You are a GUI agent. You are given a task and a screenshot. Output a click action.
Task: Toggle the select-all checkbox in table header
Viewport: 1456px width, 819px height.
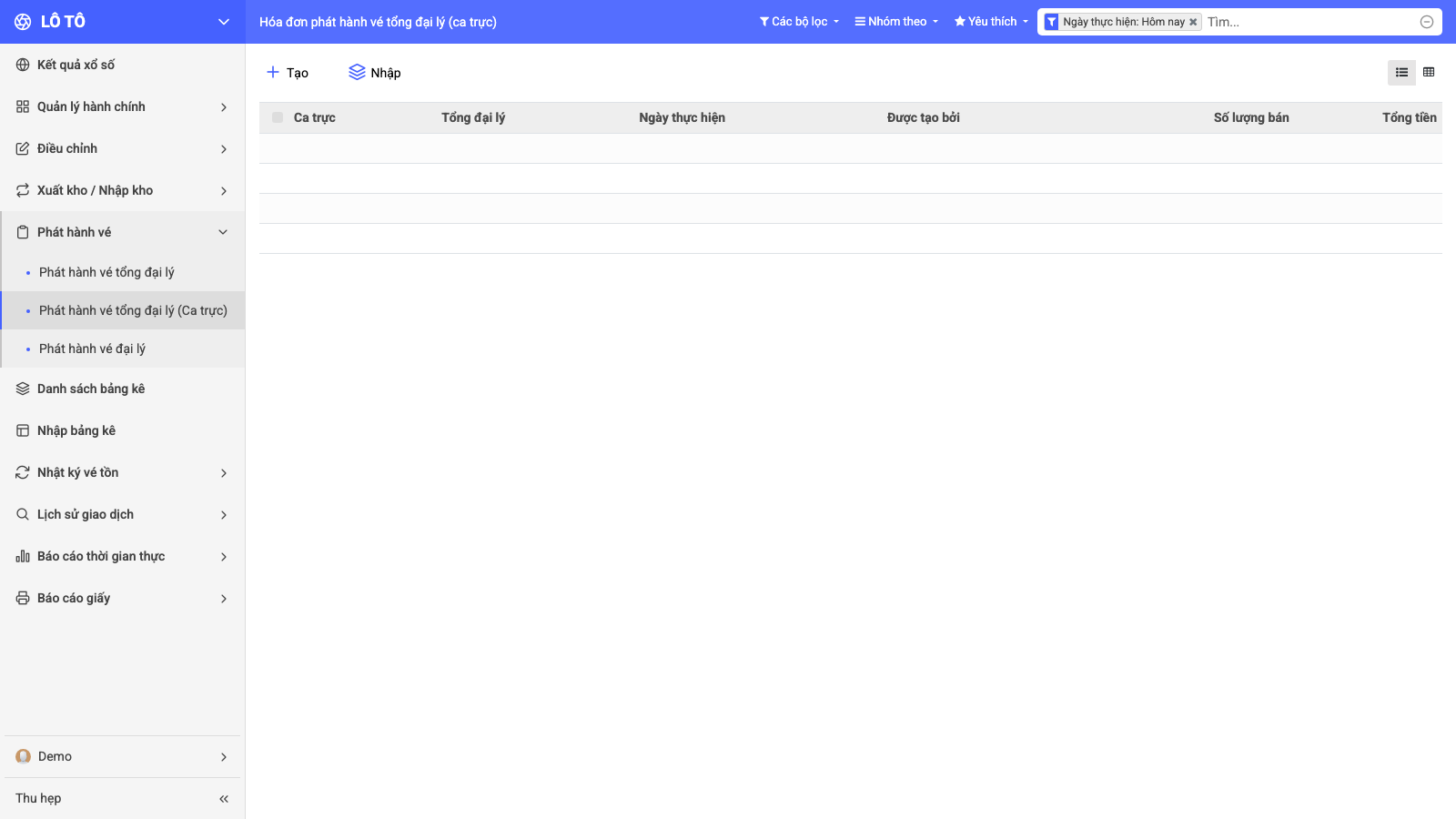pos(278,117)
